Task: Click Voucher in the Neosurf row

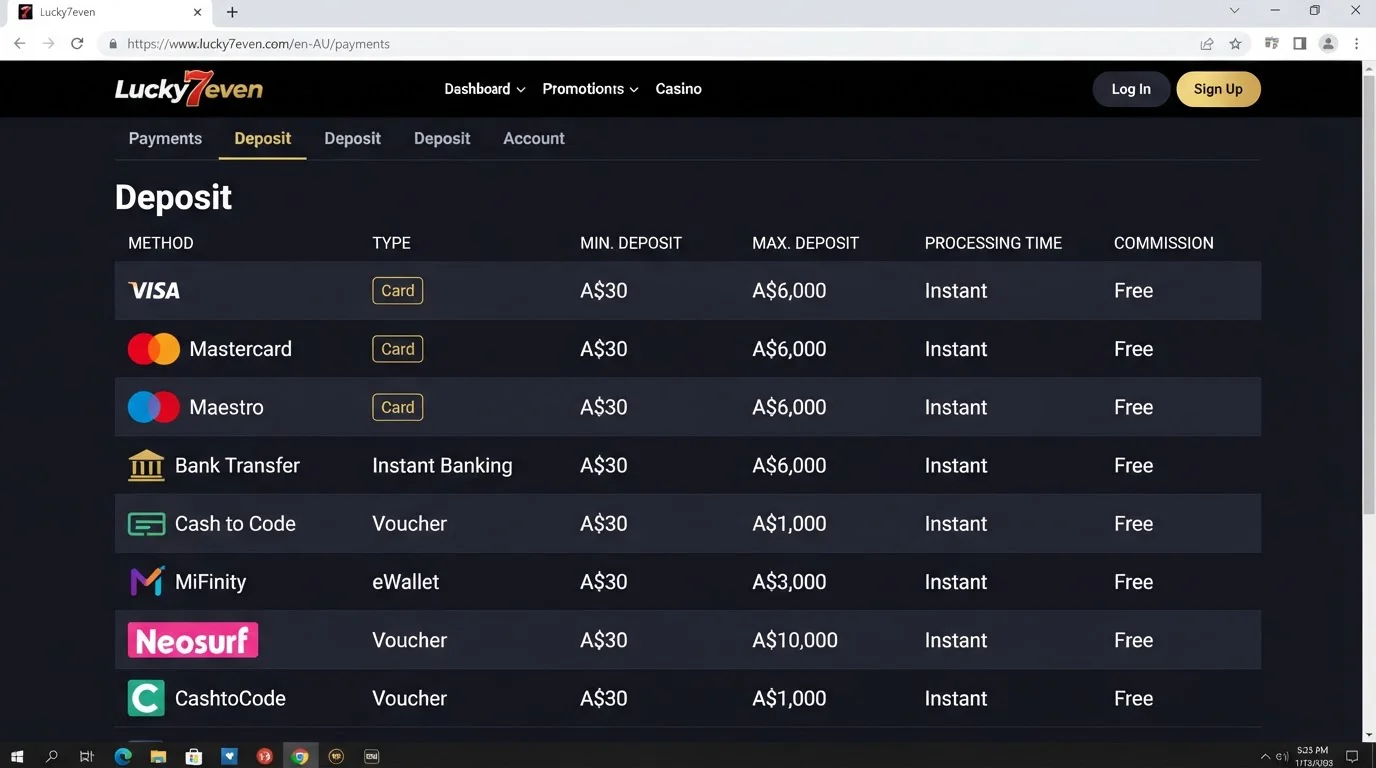Action: coord(410,640)
